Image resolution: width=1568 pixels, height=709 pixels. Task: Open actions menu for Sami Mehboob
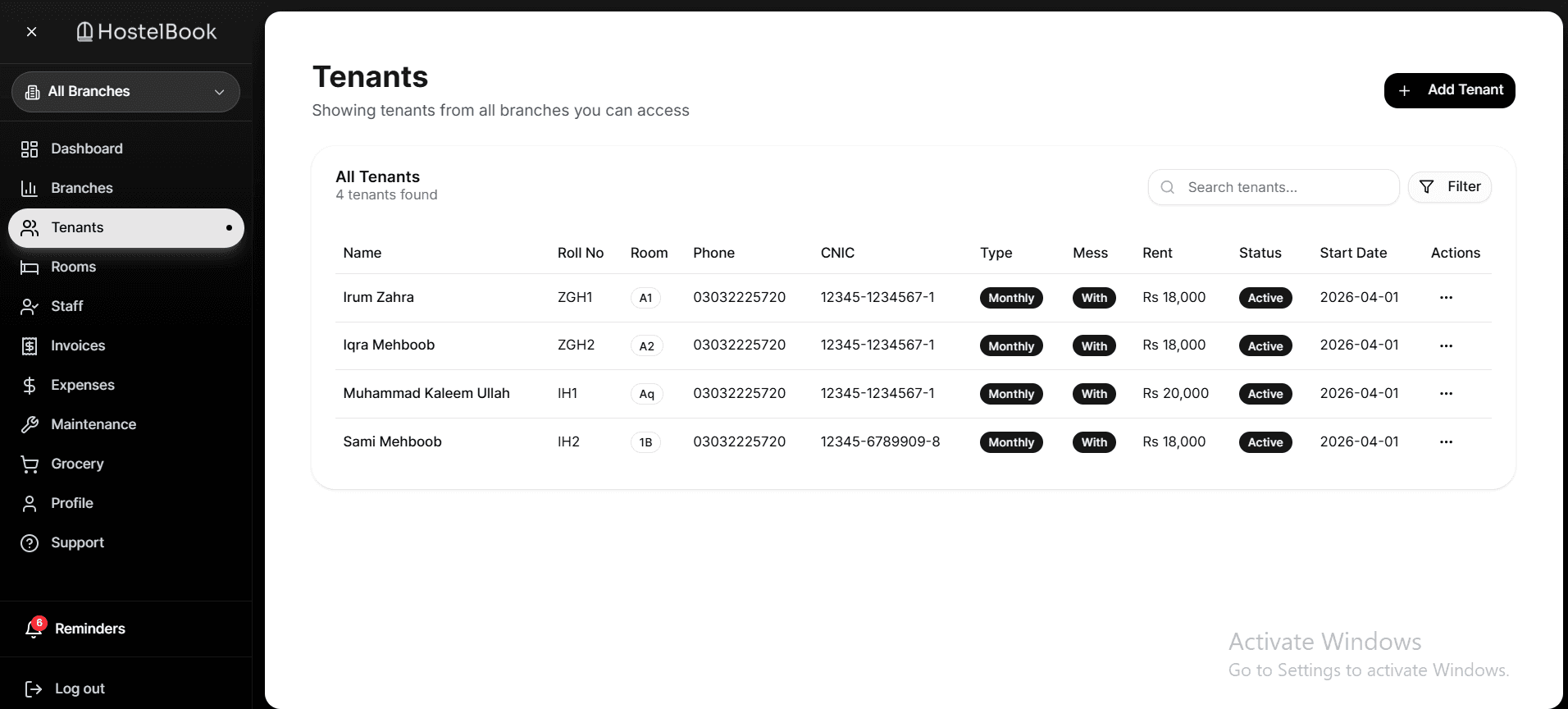tap(1446, 442)
